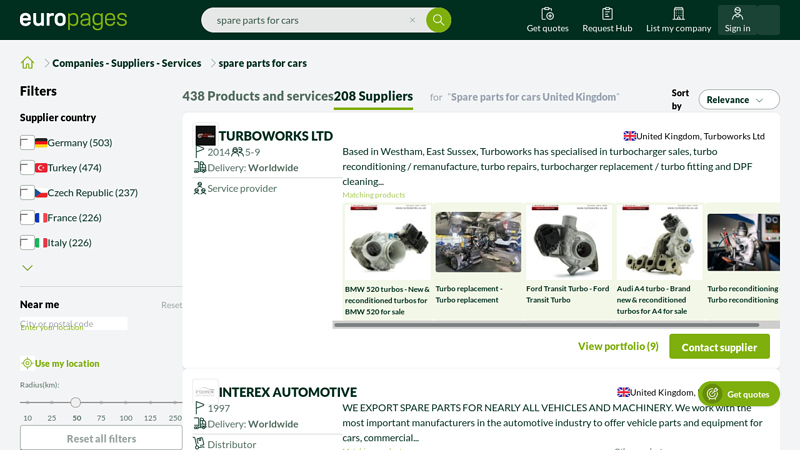Open the Turbo replacement product thumbnail

(478, 242)
